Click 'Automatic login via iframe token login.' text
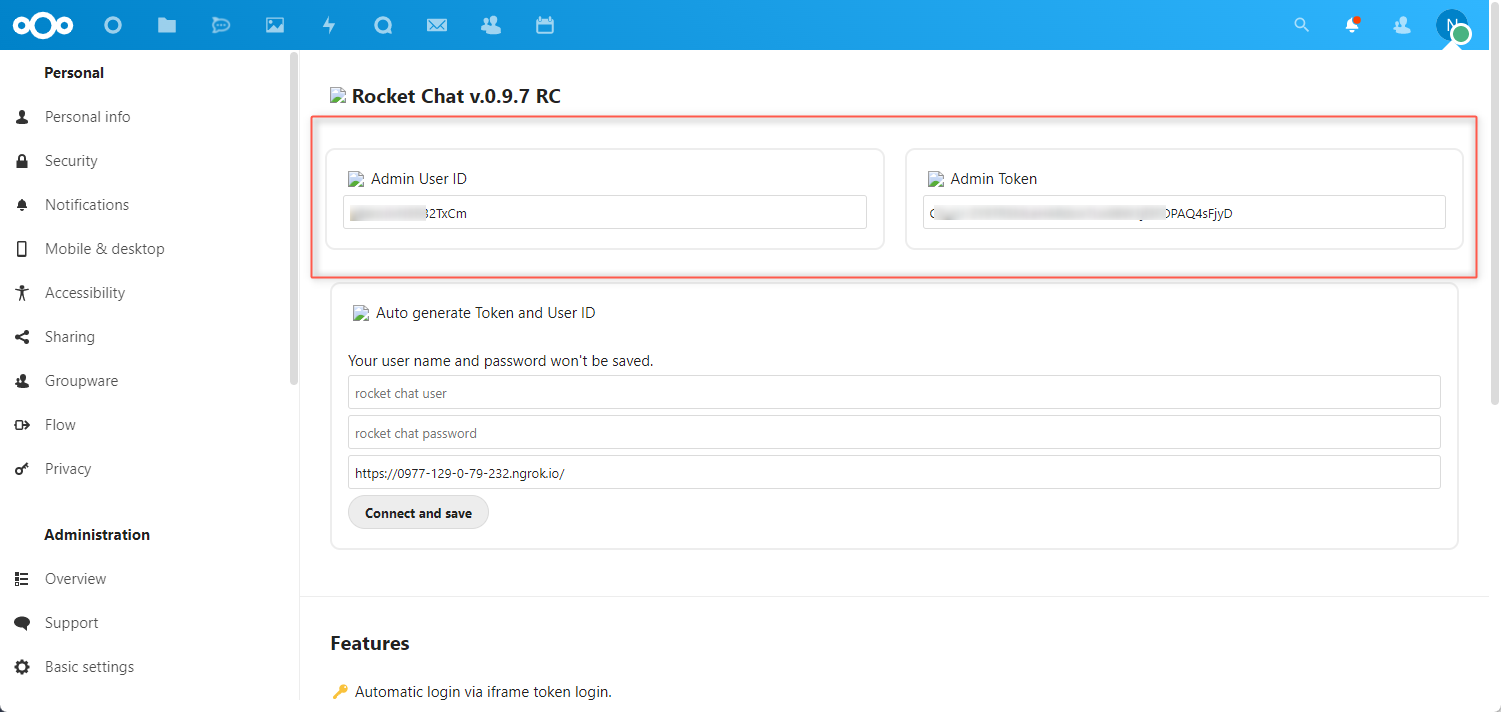The image size is (1501, 712). coord(483,691)
